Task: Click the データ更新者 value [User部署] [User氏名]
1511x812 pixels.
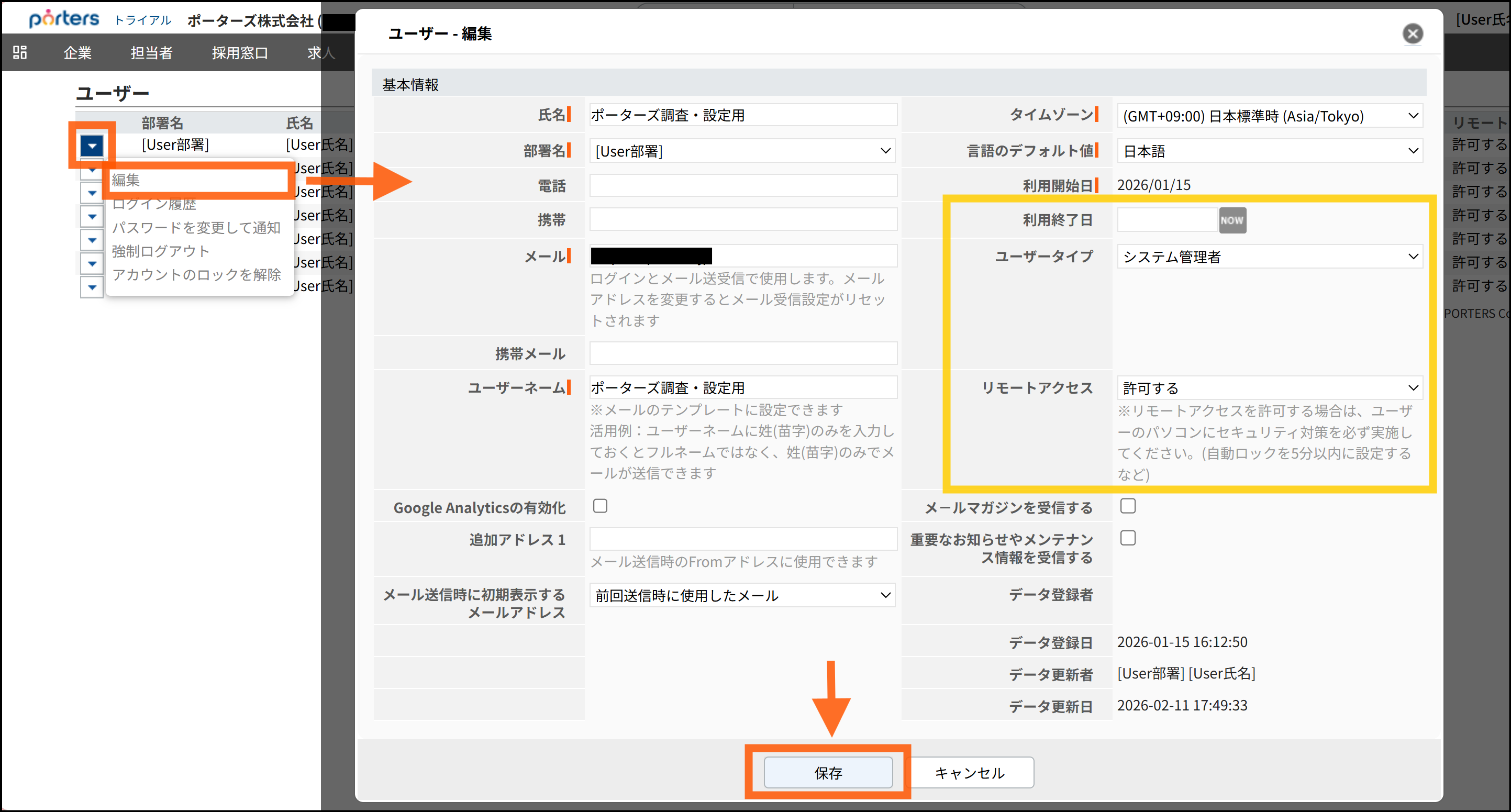Action: [1186, 673]
